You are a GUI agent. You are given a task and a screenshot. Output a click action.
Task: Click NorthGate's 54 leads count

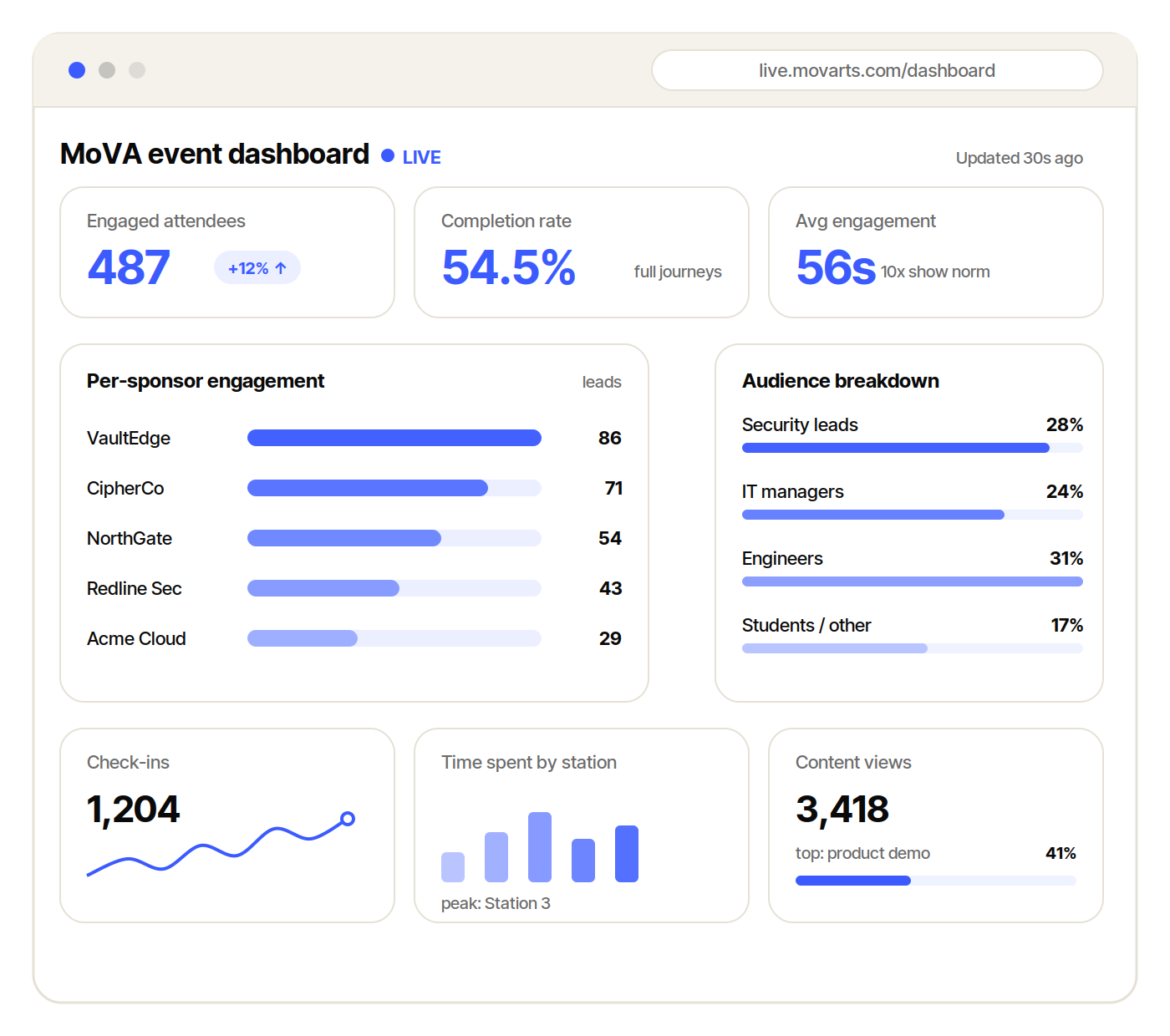point(610,538)
